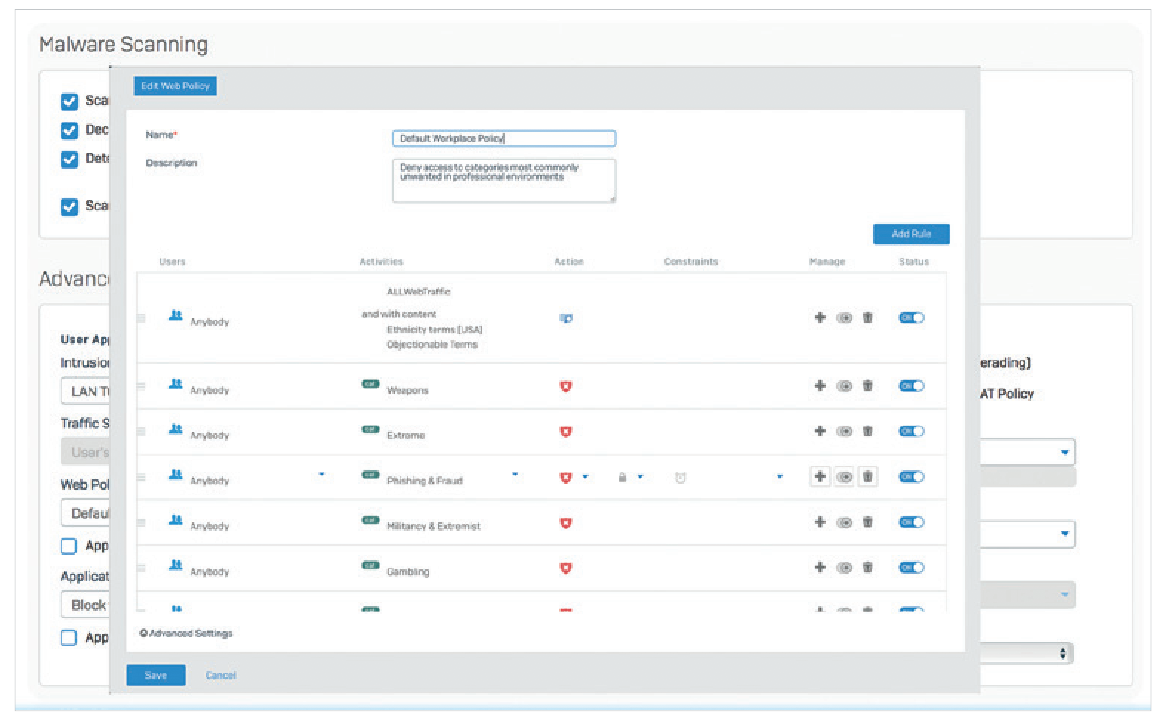This screenshot has width=1163, height=721.
Task: Click the Cancel link
Action: tap(220, 675)
